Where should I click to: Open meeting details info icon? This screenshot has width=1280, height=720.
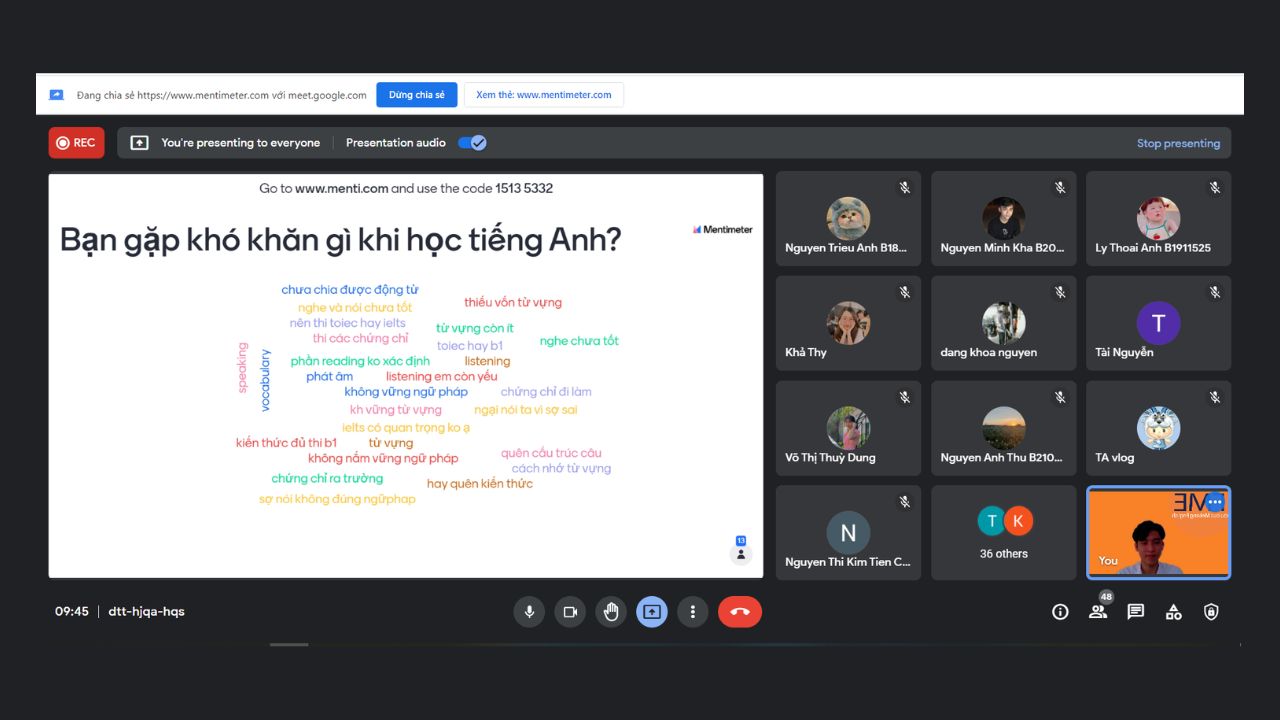pyautogui.click(x=1060, y=612)
